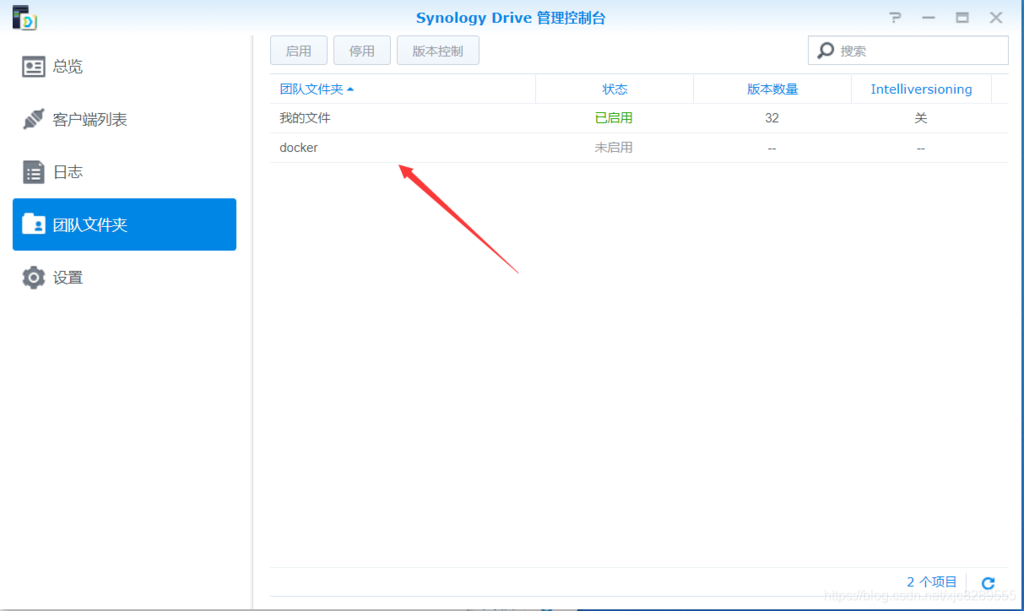Click the refresh icon at bottom right
This screenshot has height=611, width=1024.
point(988,582)
